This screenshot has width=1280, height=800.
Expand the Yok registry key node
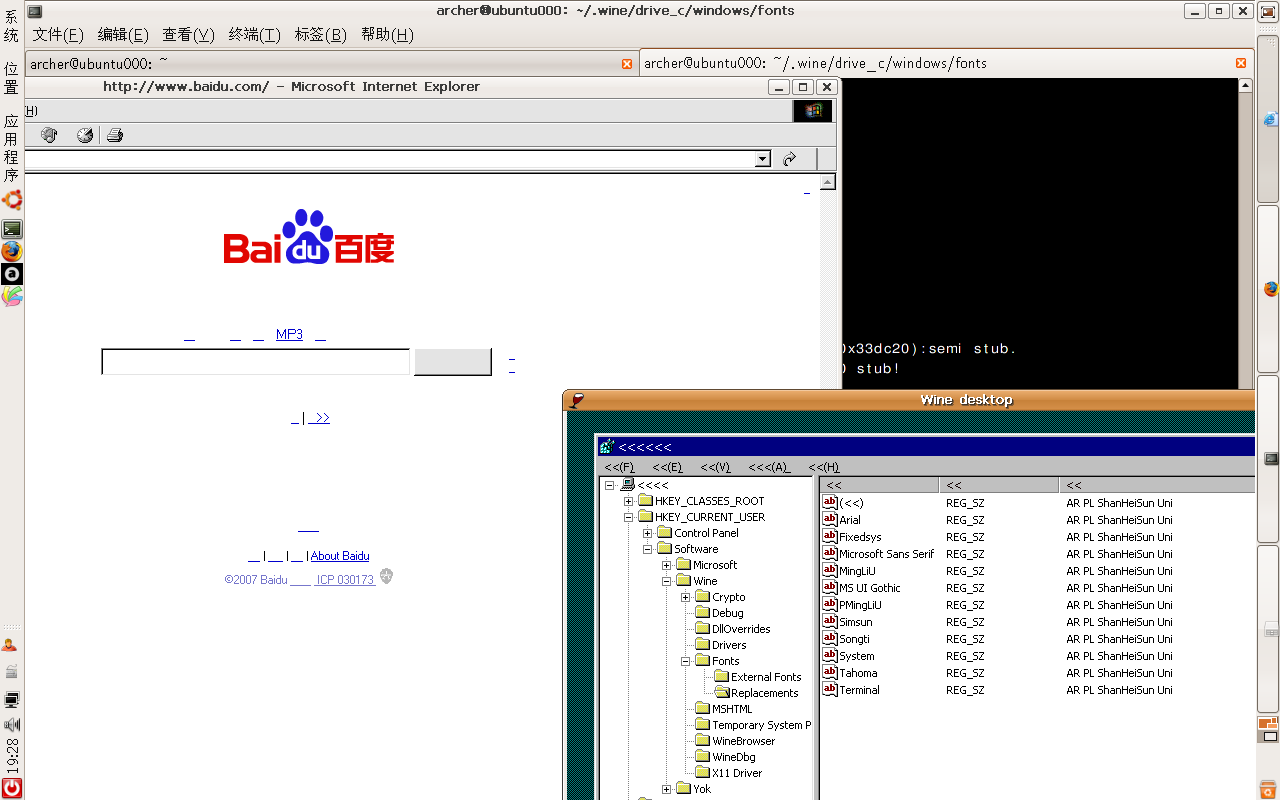(666, 789)
